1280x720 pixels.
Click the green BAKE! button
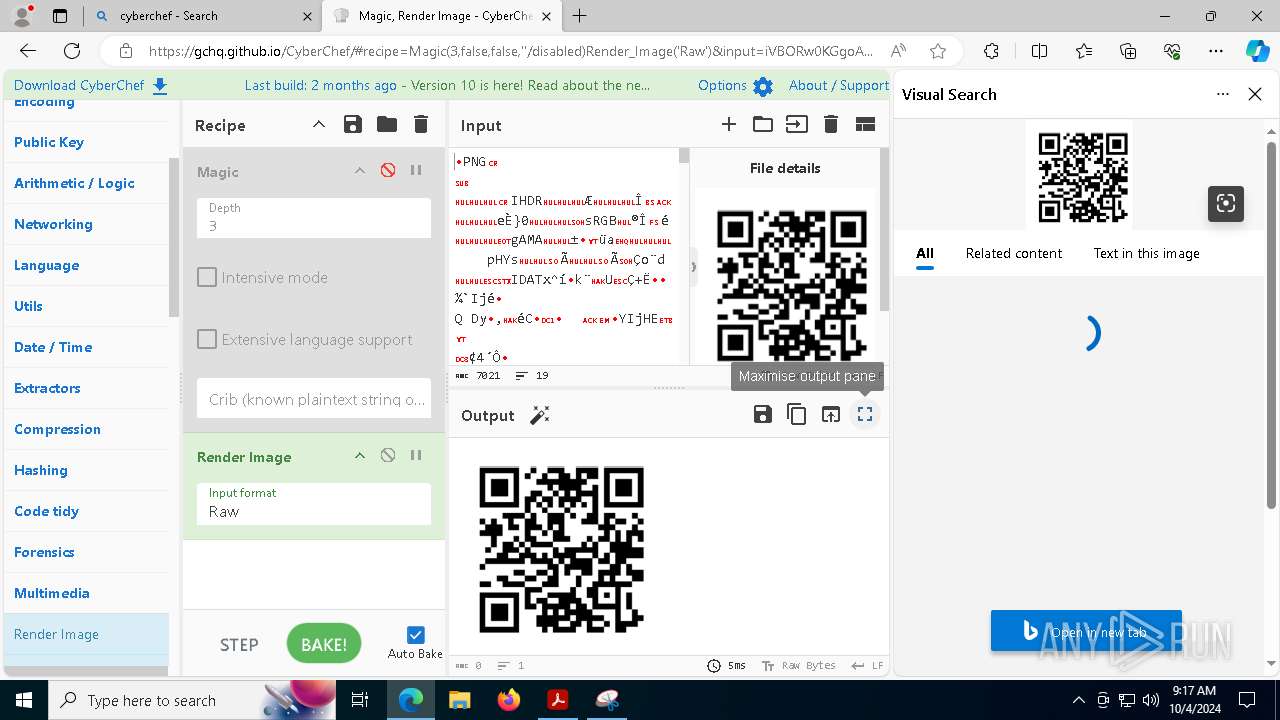[324, 644]
